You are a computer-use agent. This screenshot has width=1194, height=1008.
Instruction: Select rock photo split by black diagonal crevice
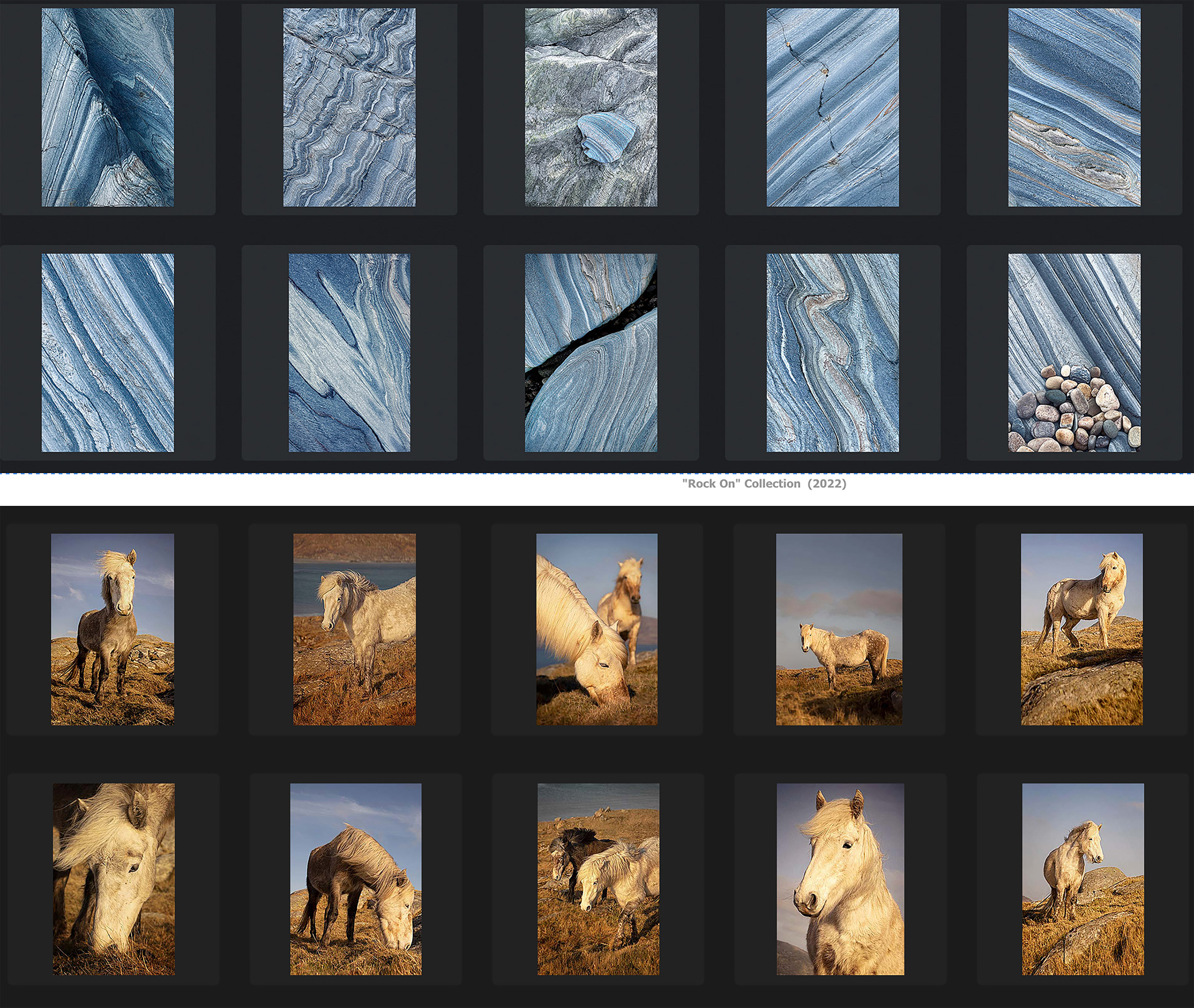tap(591, 352)
